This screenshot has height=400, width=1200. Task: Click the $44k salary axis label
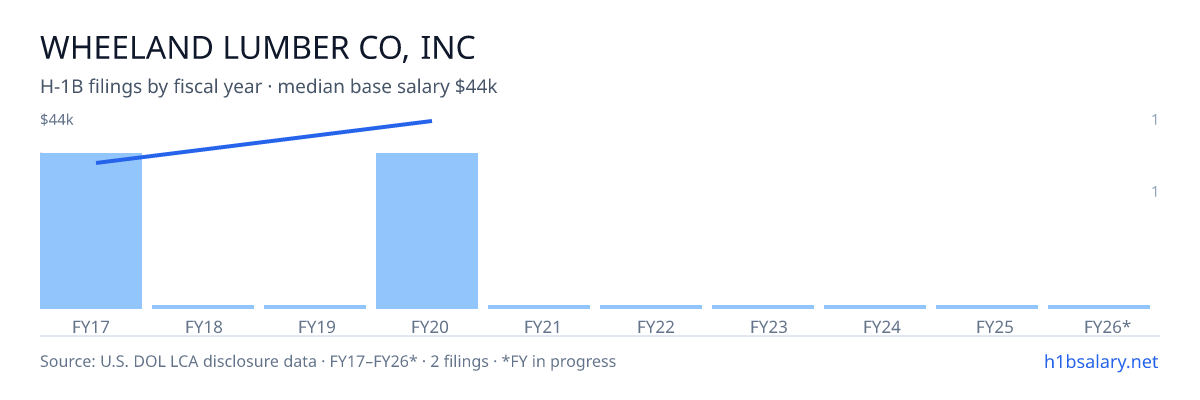coord(57,120)
